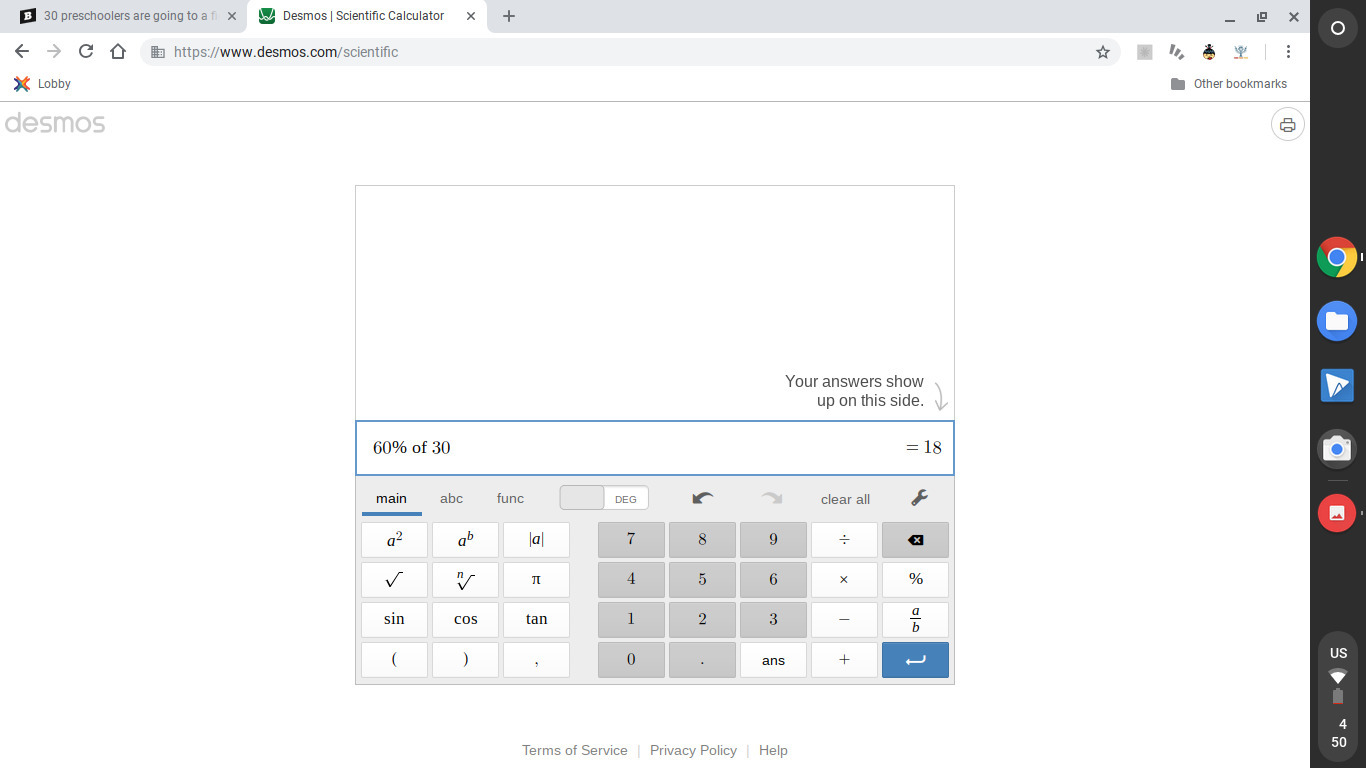Open the system status tray

pos(1338,694)
